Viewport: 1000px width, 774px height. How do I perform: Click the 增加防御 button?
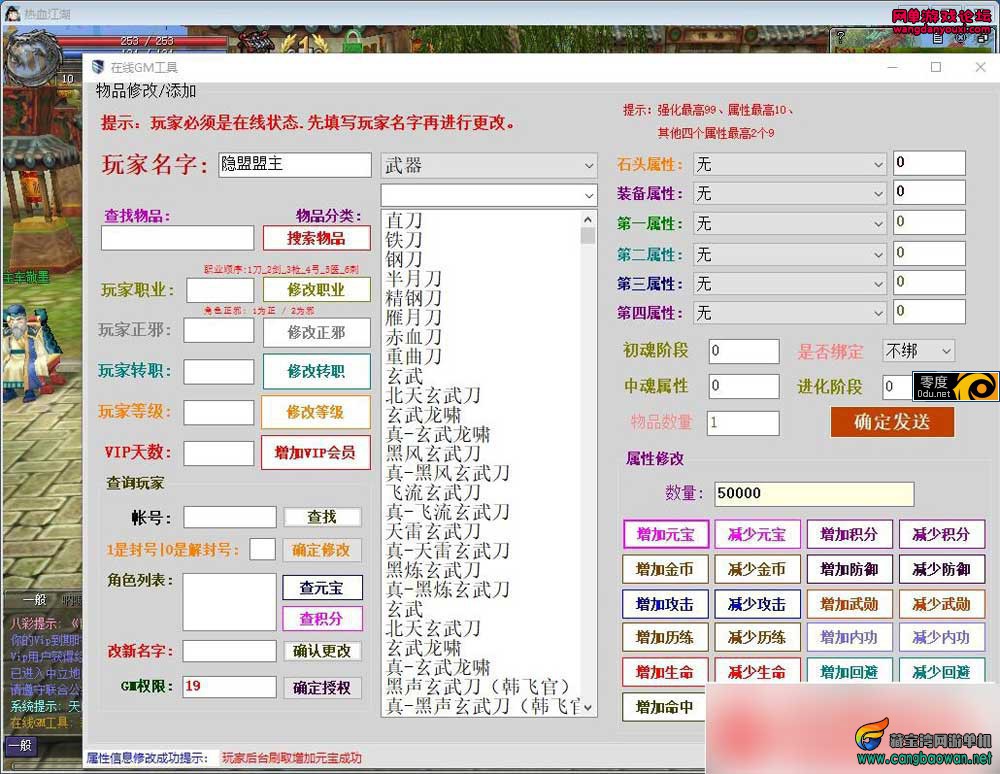[849, 569]
